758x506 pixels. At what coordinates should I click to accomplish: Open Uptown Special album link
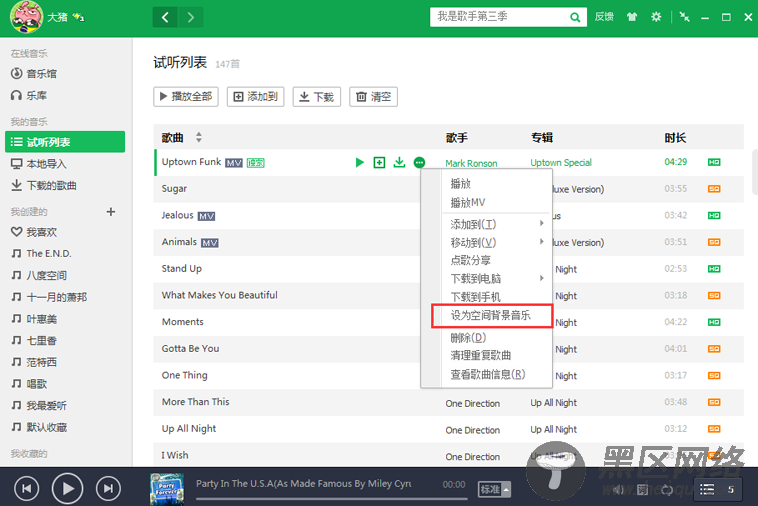click(561, 162)
